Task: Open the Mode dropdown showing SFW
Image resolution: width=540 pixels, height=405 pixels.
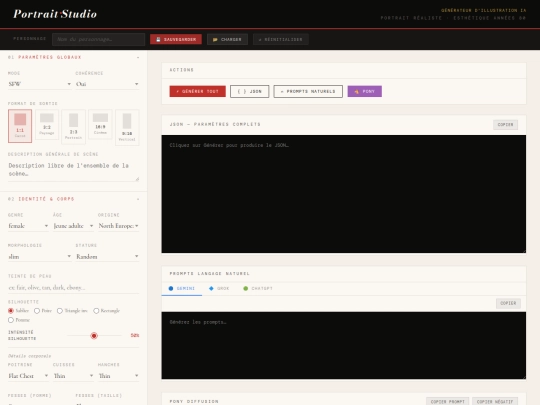Action: click(x=40, y=84)
